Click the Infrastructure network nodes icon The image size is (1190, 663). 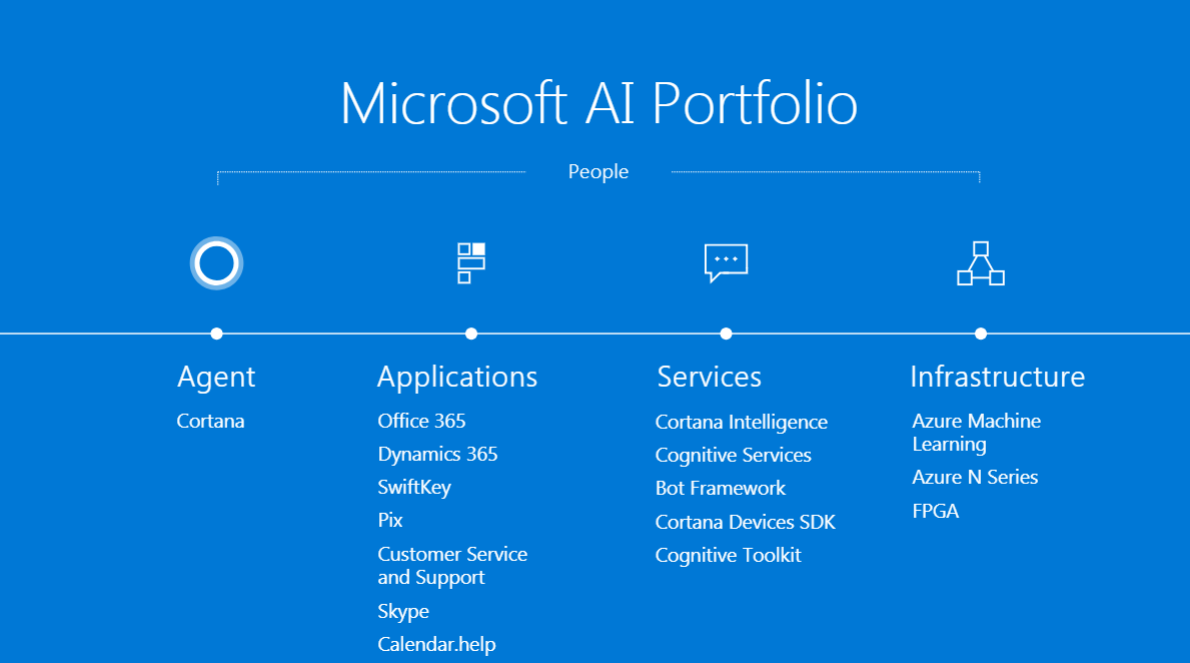[980, 263]
